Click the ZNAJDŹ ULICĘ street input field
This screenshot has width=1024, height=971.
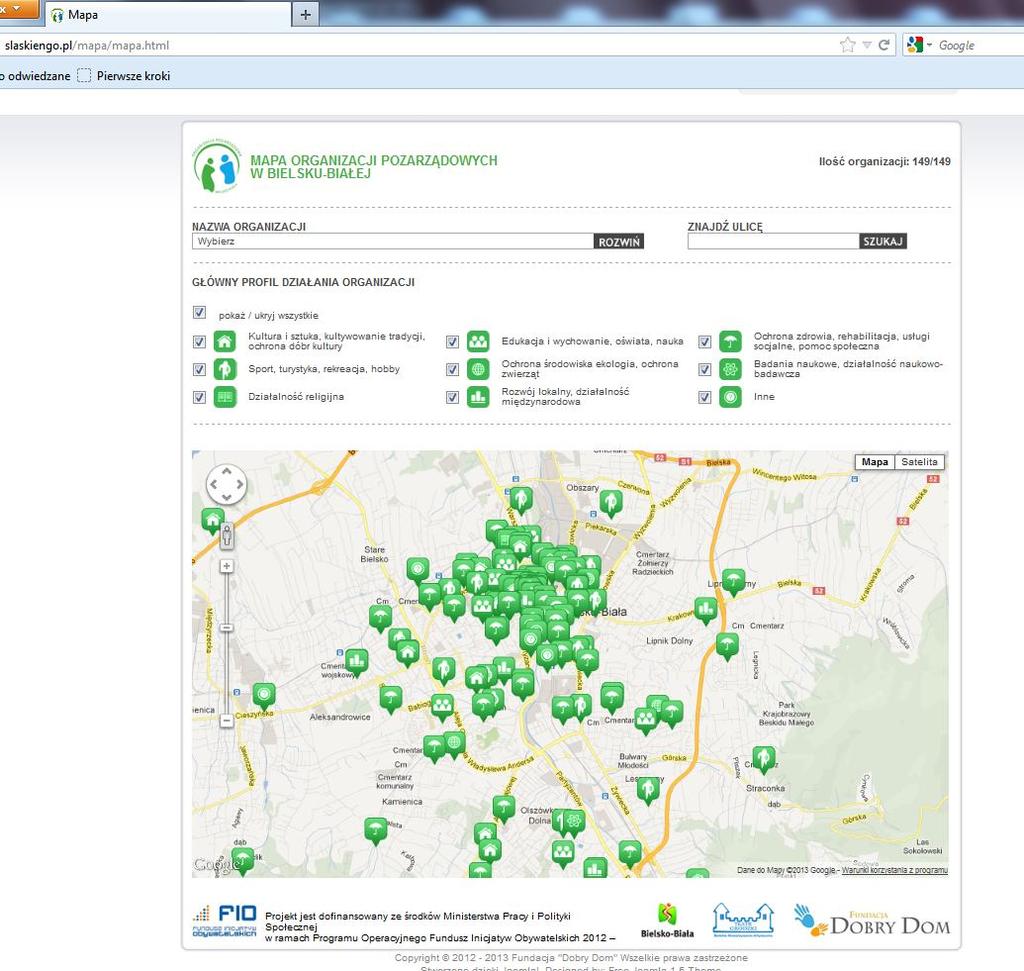773,242
